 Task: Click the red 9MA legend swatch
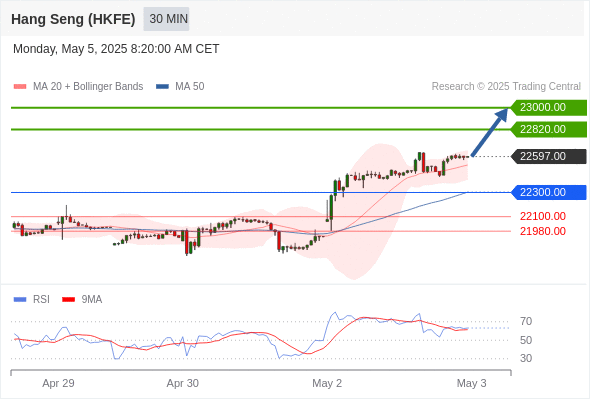pos(68,300)
